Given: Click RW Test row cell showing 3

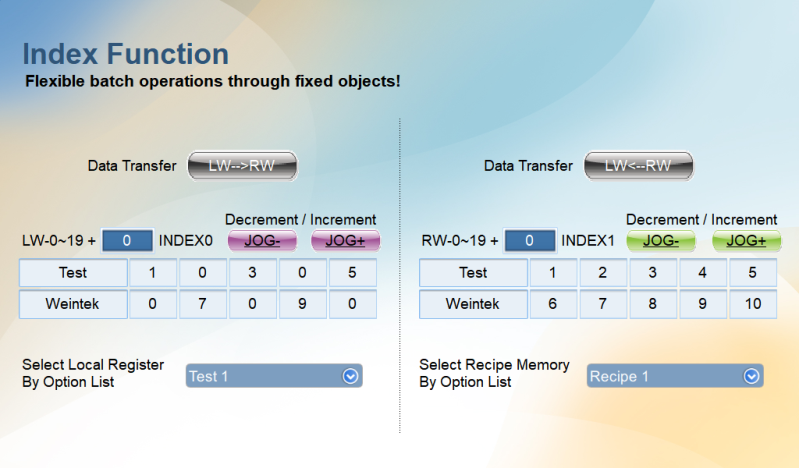Looking at the screenshot, I should click(652, 273).
